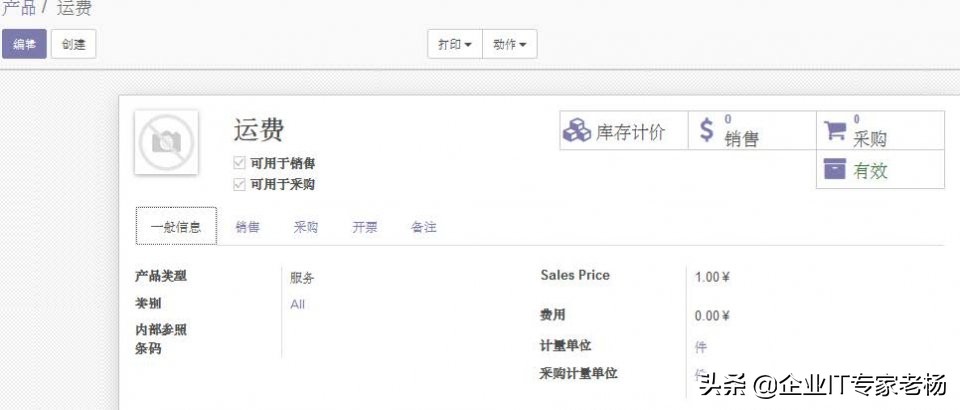Click the 运费 product title
This screenshot has height=410, width=960.
pyautogui.click(x=259, y=130)
